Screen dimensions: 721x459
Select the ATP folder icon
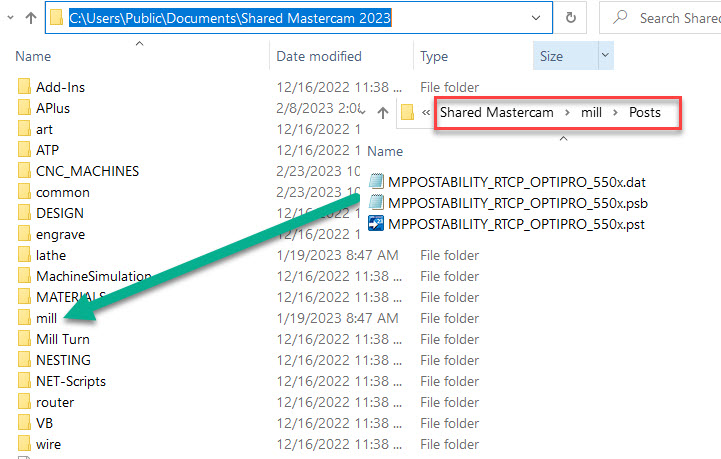coord(24,149)
